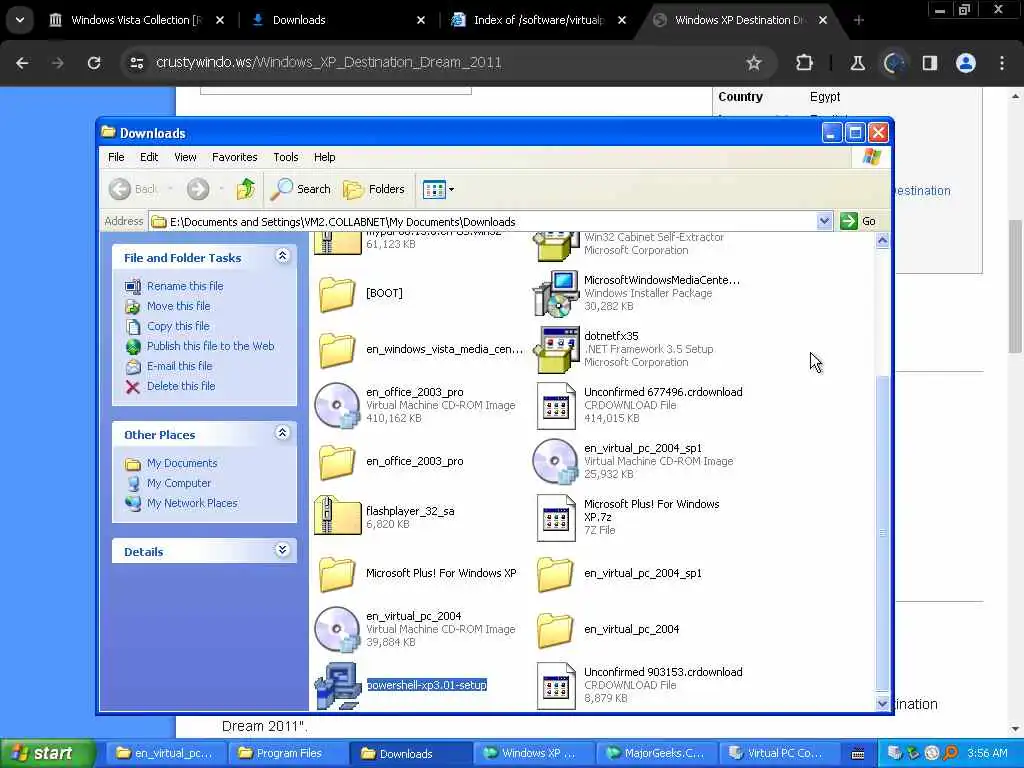
Task: Open the browser Extensions puzzle icon
Action: pos(805,63)
